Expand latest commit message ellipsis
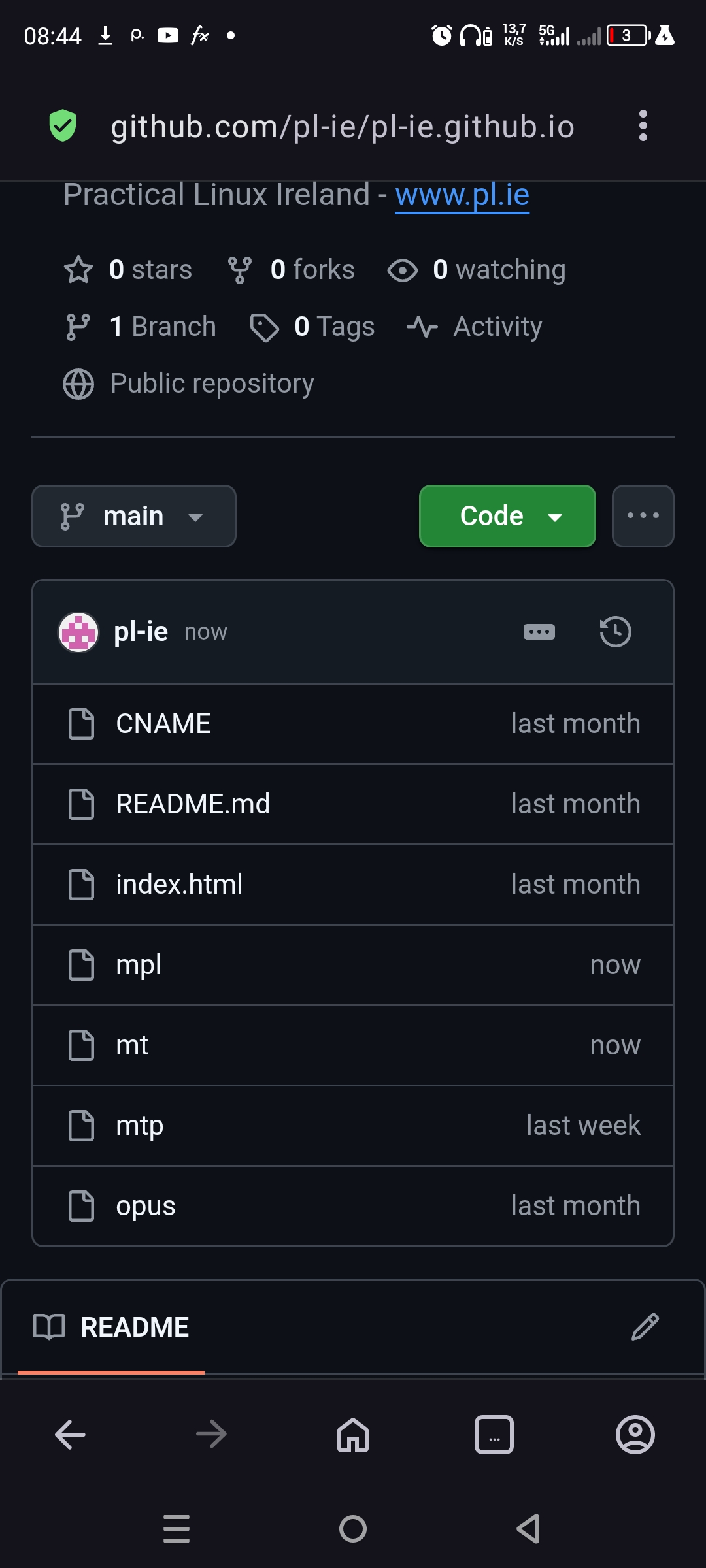This screenshot has height=1568, width=706. point(539,632)
